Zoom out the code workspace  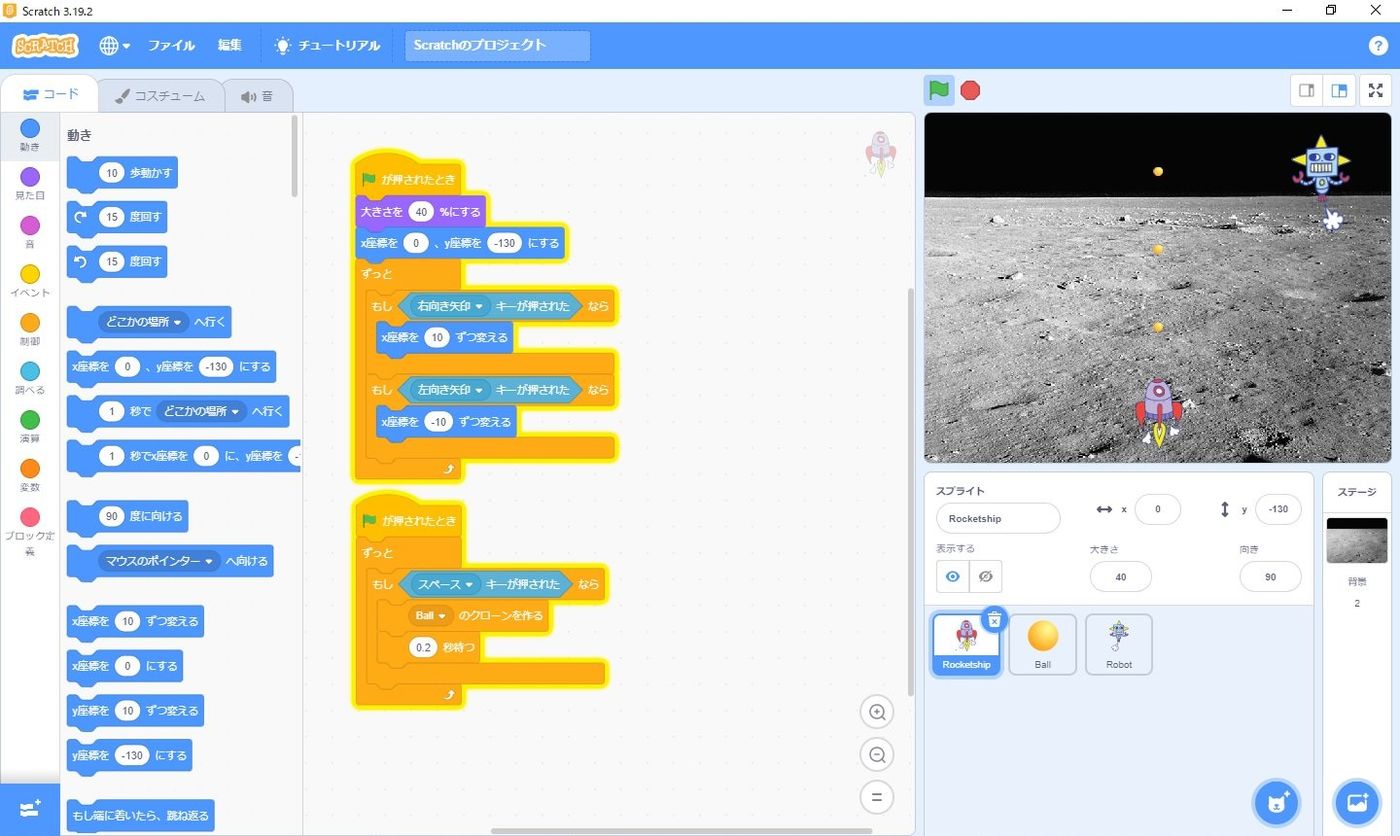tap(877, 755)
